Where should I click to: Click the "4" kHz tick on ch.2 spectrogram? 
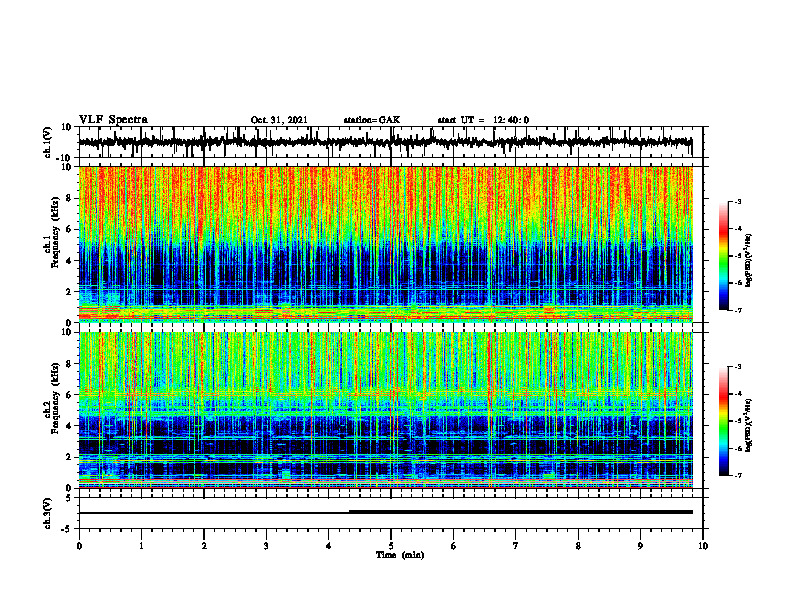pos(69,426)
